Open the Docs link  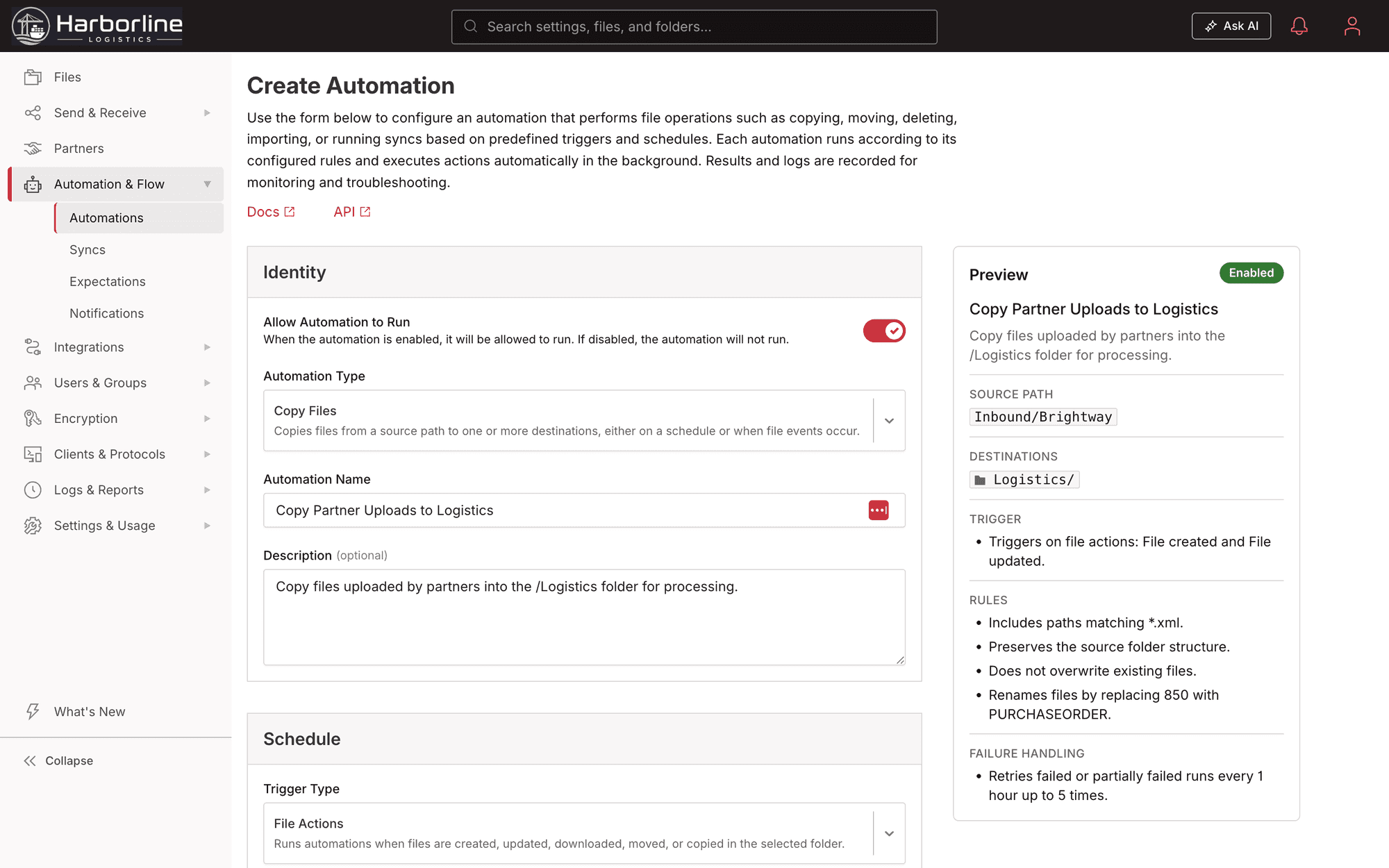pos(271,212)
